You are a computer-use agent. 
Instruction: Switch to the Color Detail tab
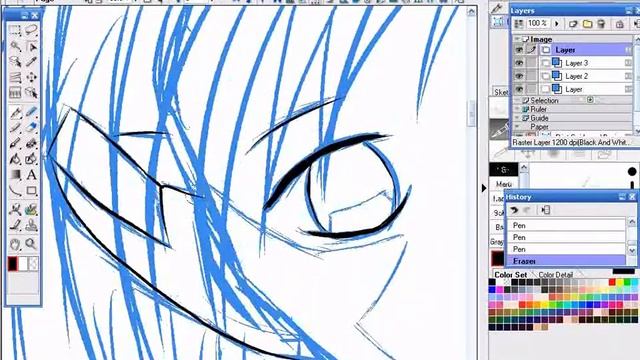pos(556,275)
